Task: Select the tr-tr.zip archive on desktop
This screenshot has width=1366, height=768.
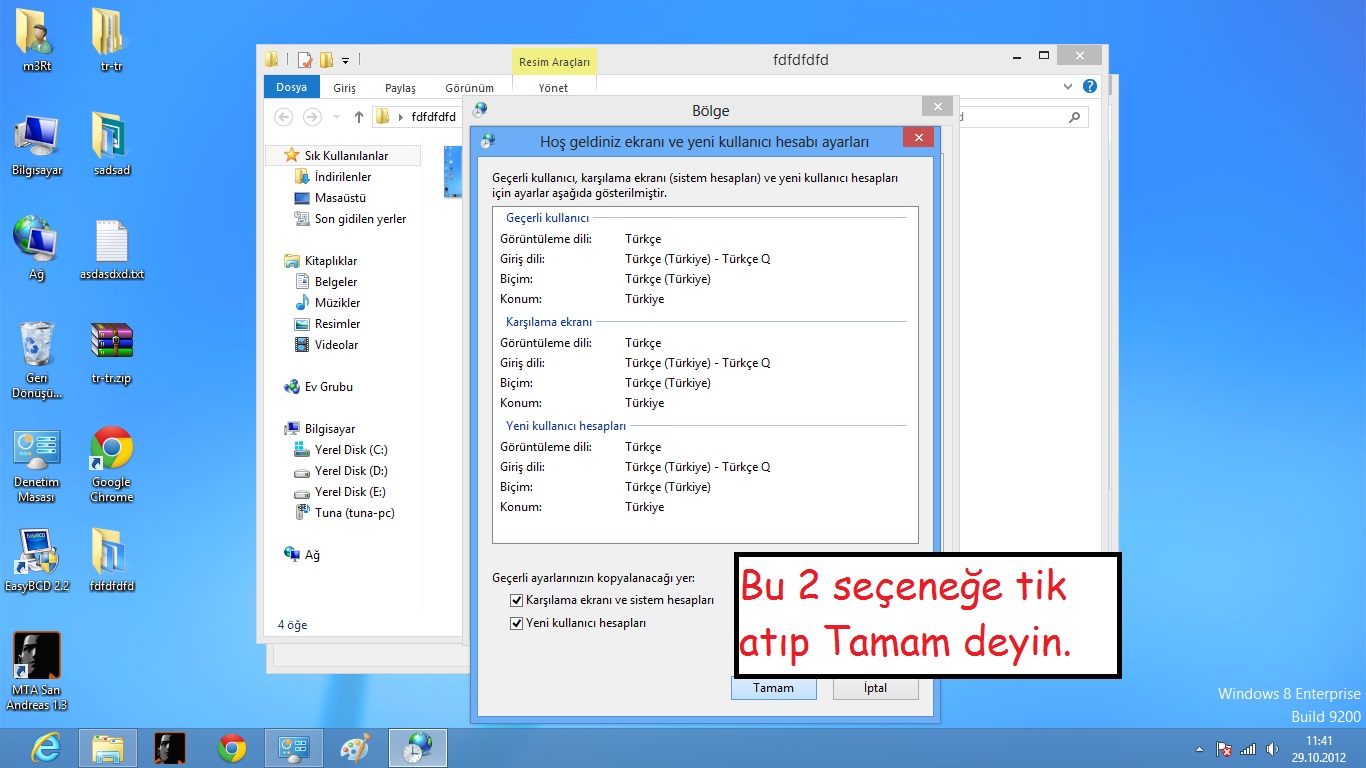Action: [x=112, y=353]
